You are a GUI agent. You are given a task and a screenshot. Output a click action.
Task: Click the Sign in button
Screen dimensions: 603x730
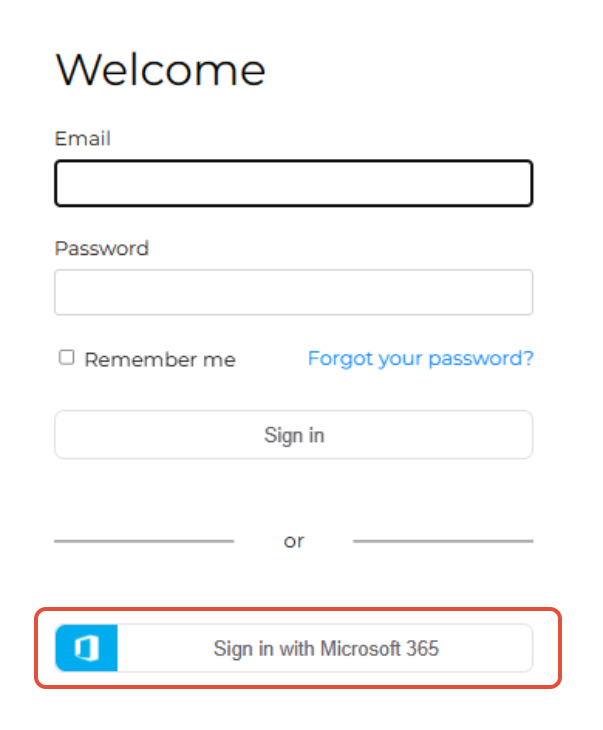click(x=294, y=434)
